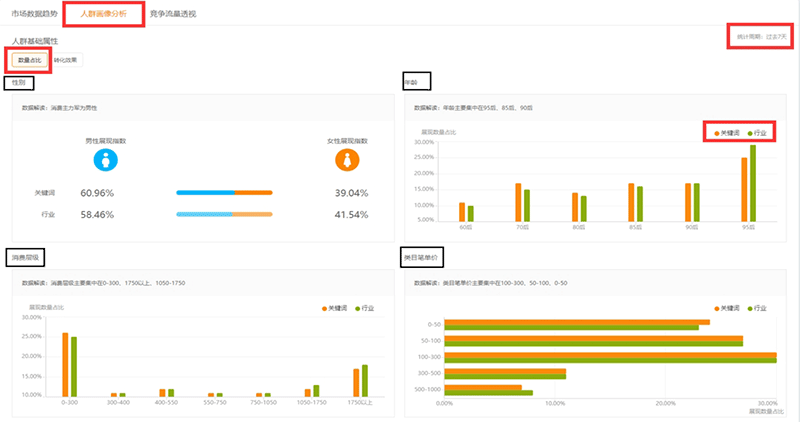Open the 竞争流量透视 tab

tap(173, 14)
